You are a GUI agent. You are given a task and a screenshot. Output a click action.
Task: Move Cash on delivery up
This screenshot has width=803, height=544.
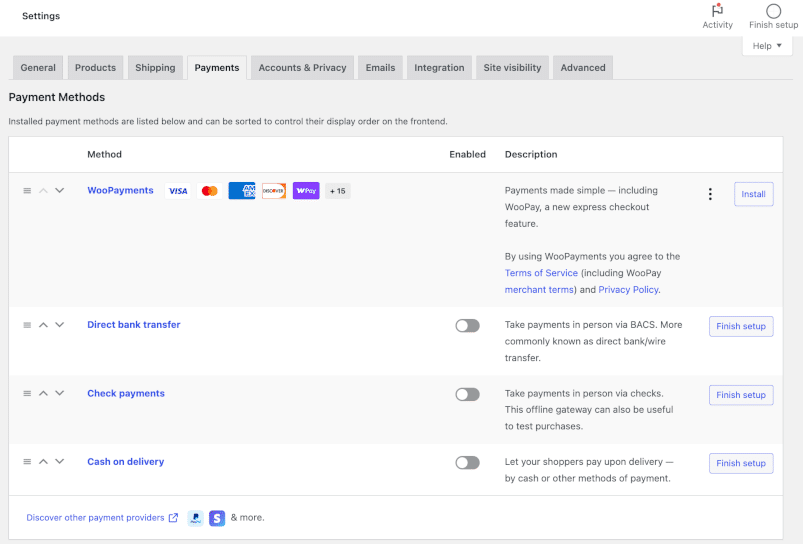coord(44,462)
